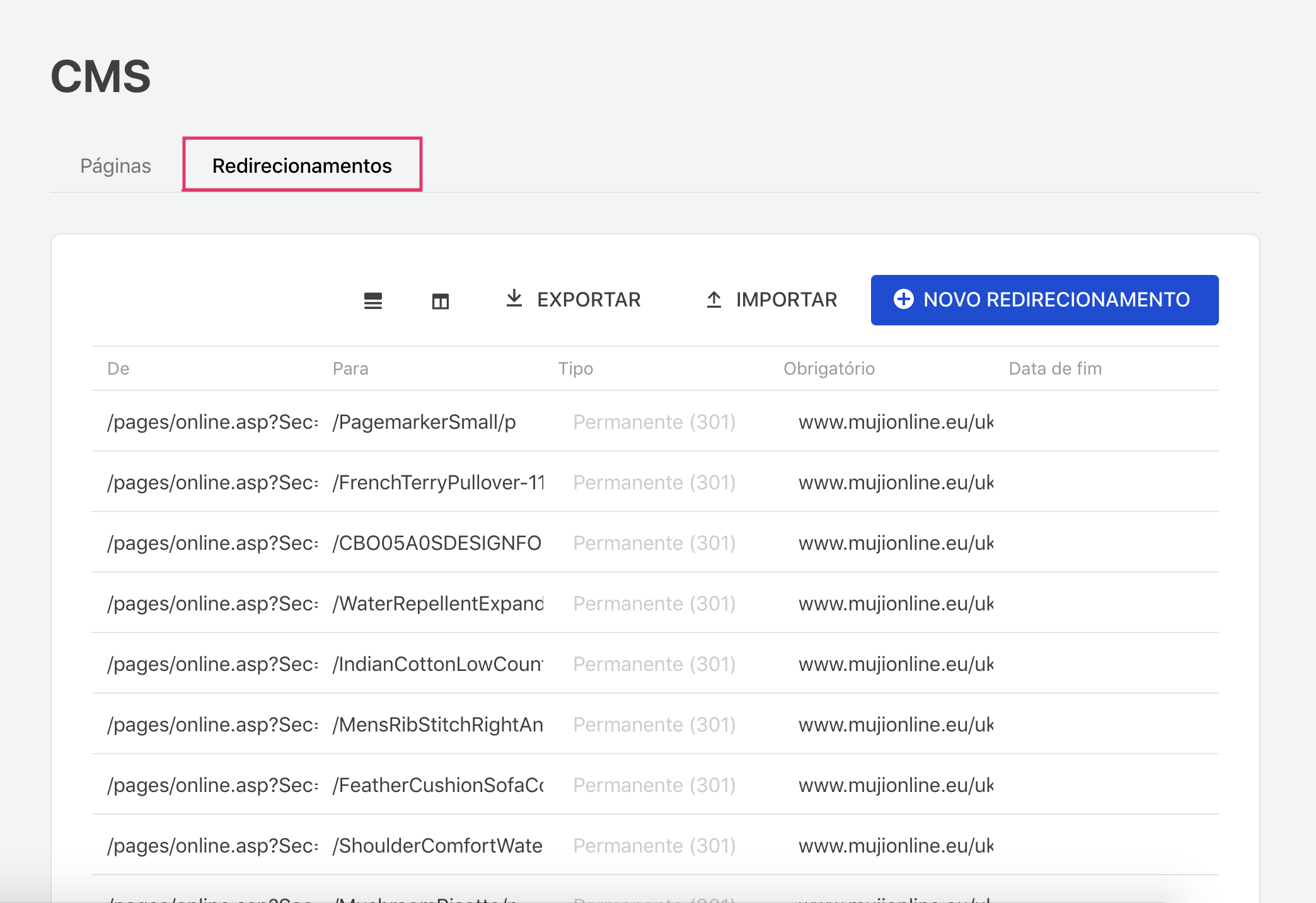Switch to the Redirecionamentos tab
This screenshot has height=903, width=1316.
(302, 165)
